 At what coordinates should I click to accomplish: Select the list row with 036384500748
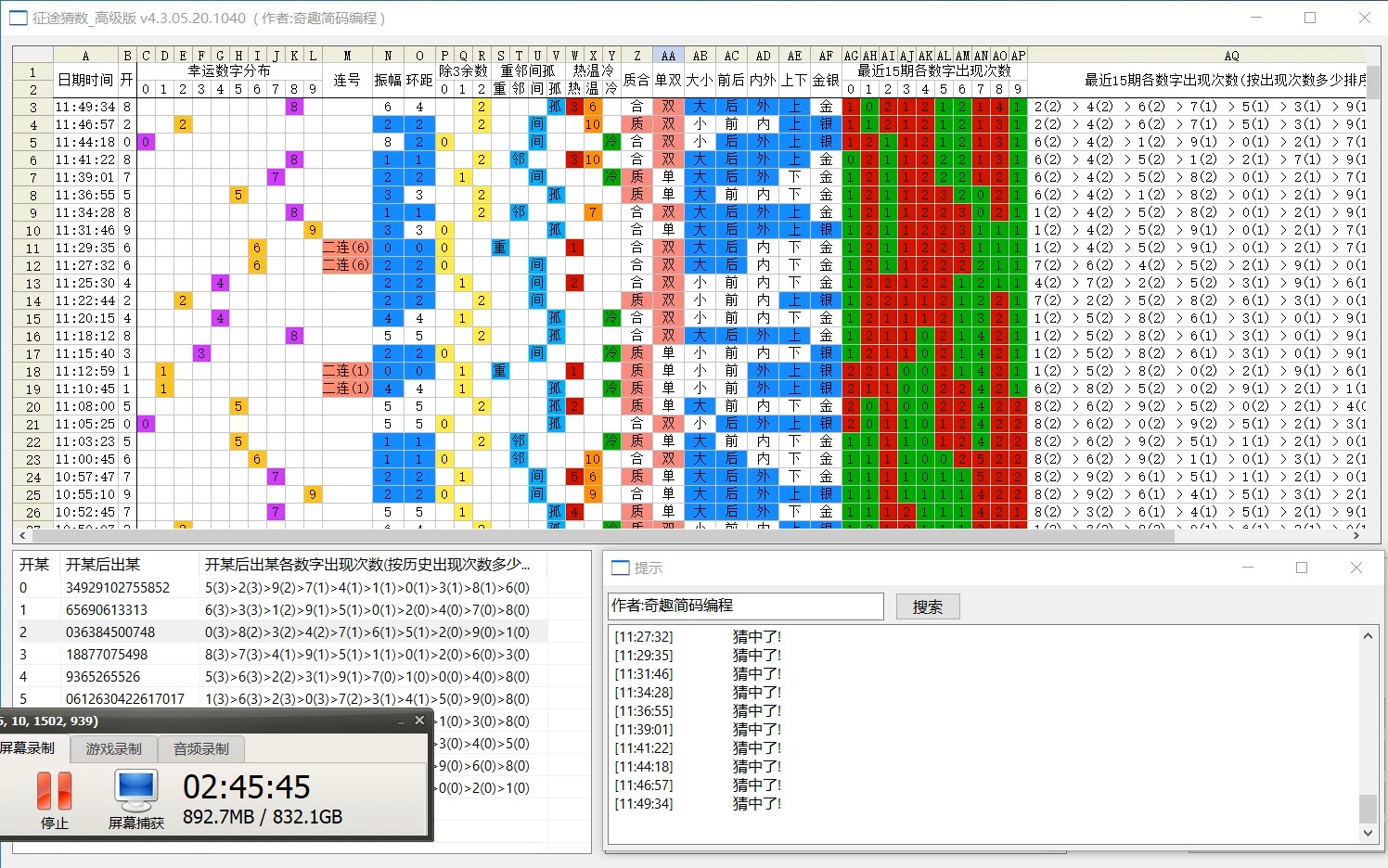(110, 632)
